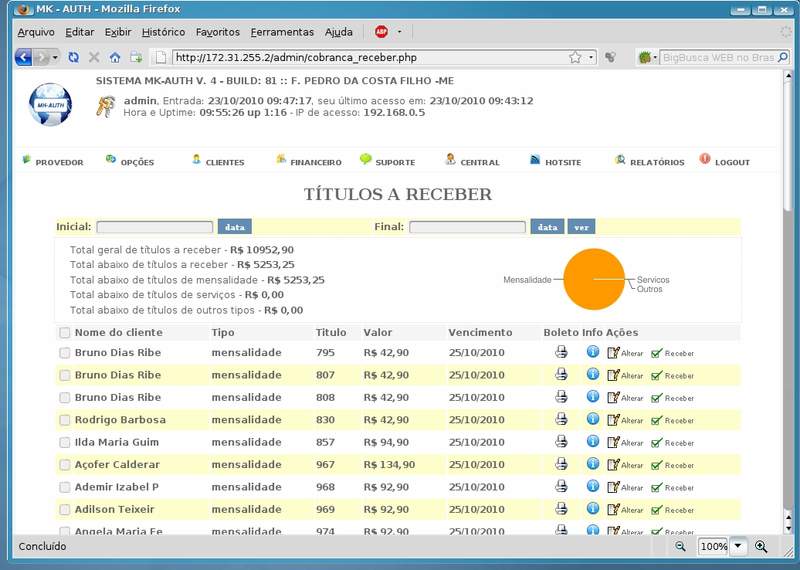Open the zoom level 100% dropdown
Screen dimensions: 800x570
(x=738, y=547)
